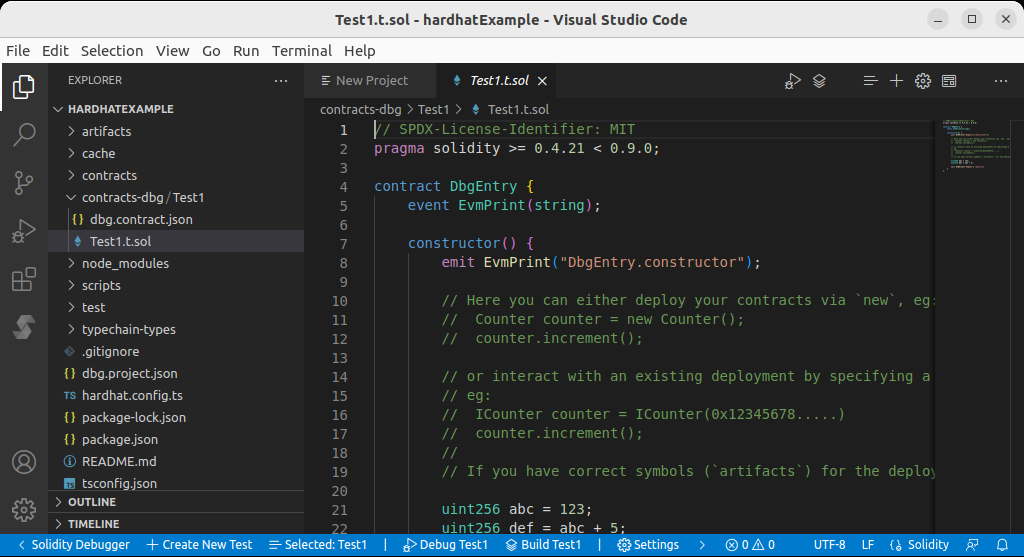The width and height of the screenshot is (1024, 557).
Task: Expand the node_modules folder
Action: click(125, 263)
